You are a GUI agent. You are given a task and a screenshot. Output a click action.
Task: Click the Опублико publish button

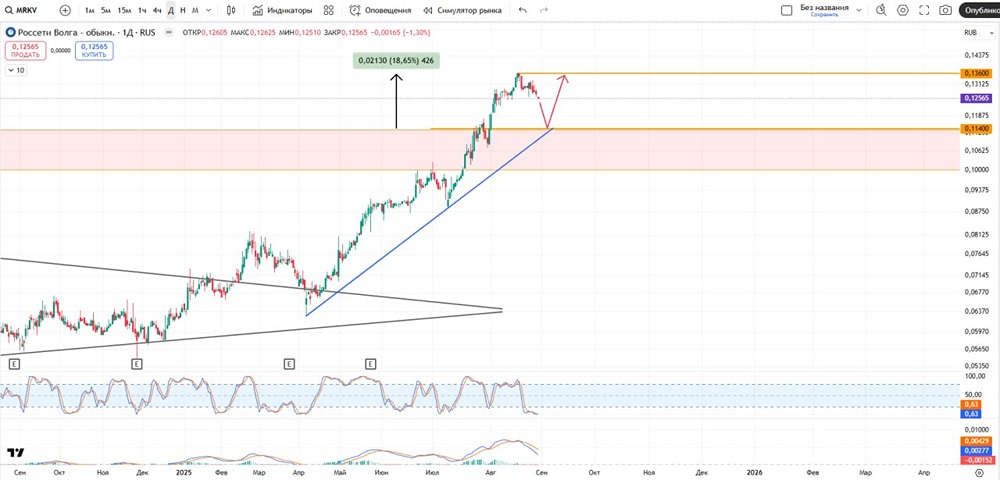point(980,10)
